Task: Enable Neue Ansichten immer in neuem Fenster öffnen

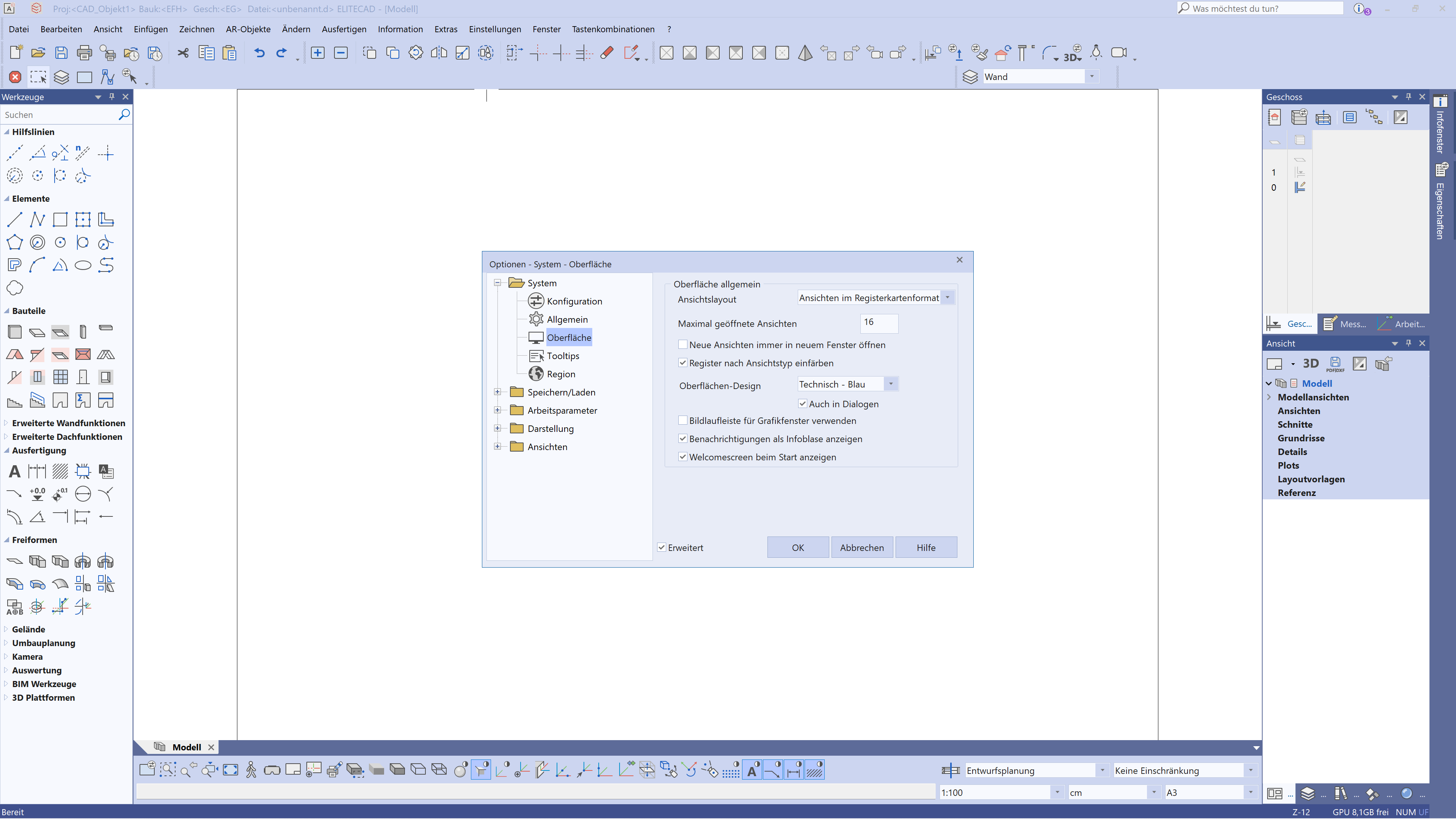Action: (683, 344)
